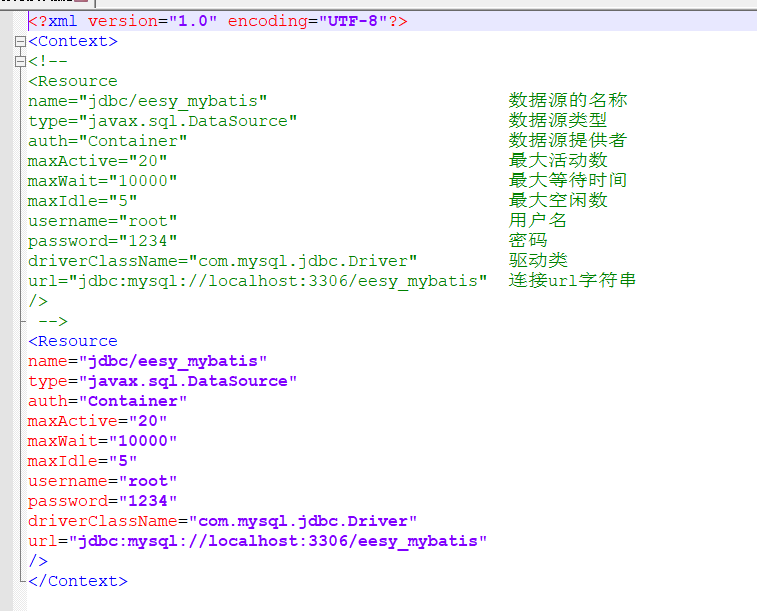Click the Chinese note 最大等待时间
The width and height of the screenshot is (757, 611).
(568, 181)
